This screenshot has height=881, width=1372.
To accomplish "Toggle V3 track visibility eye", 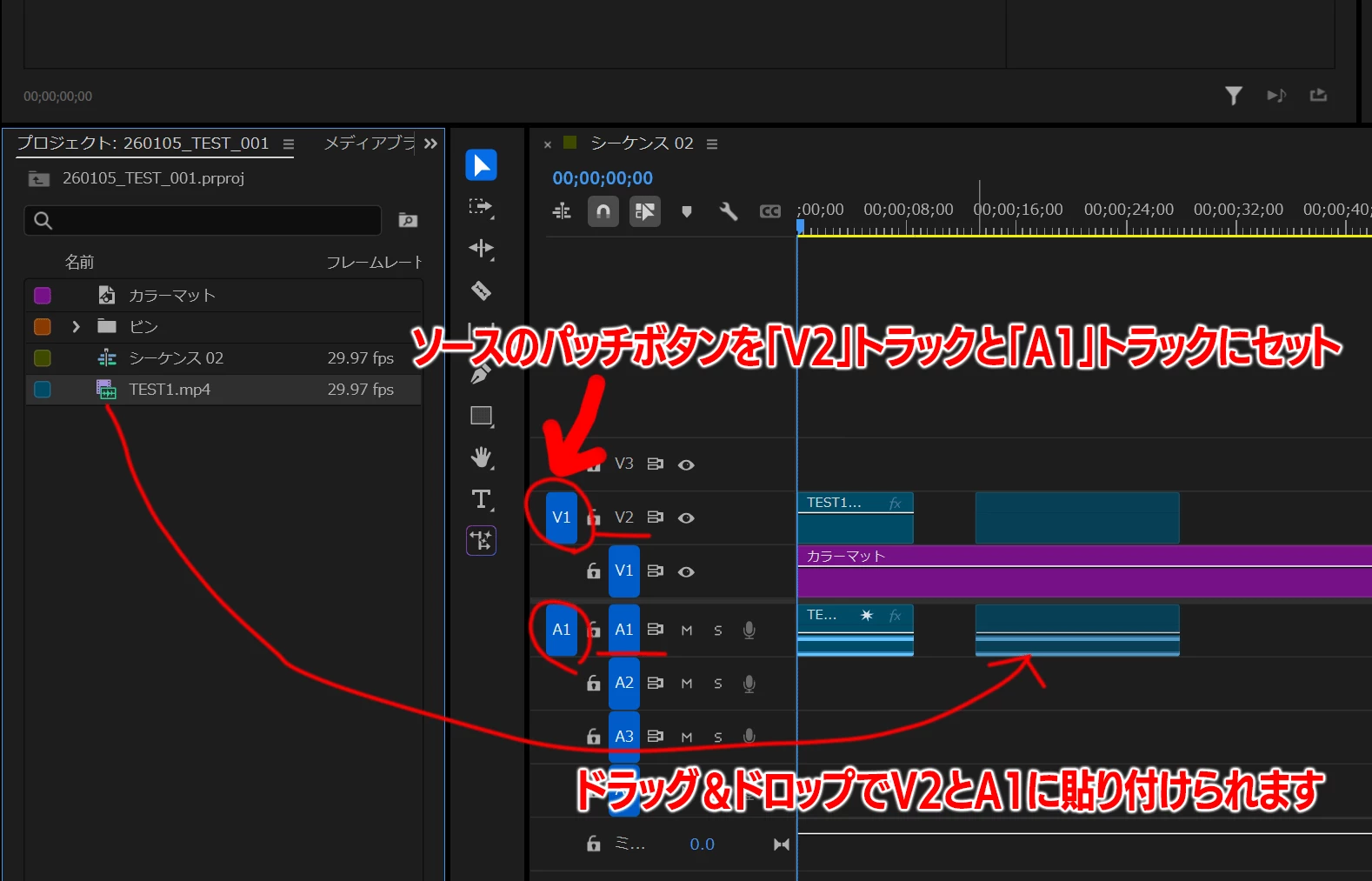I will 686,465.
